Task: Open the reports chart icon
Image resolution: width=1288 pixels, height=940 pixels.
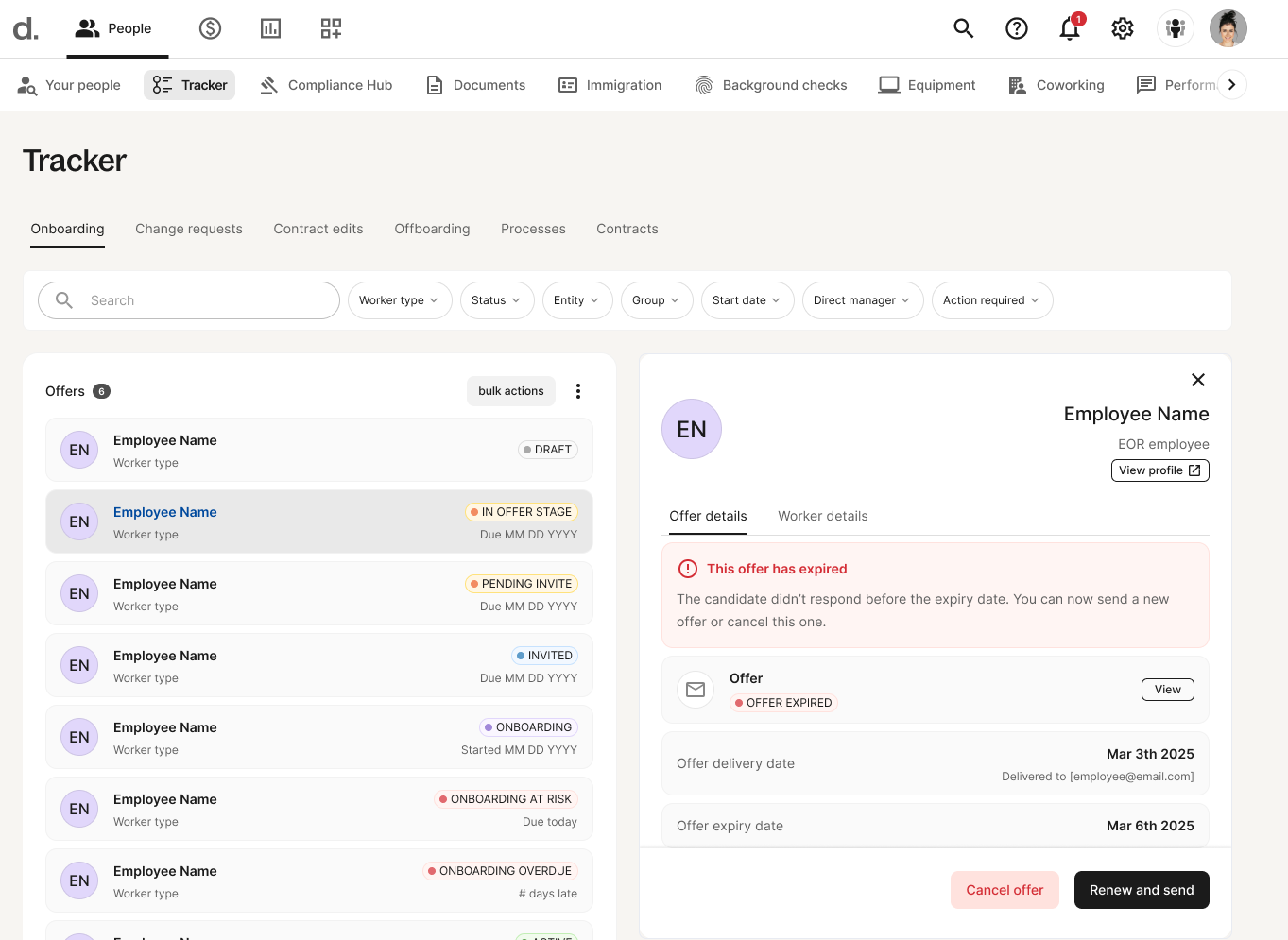Action: coord(270,28)
